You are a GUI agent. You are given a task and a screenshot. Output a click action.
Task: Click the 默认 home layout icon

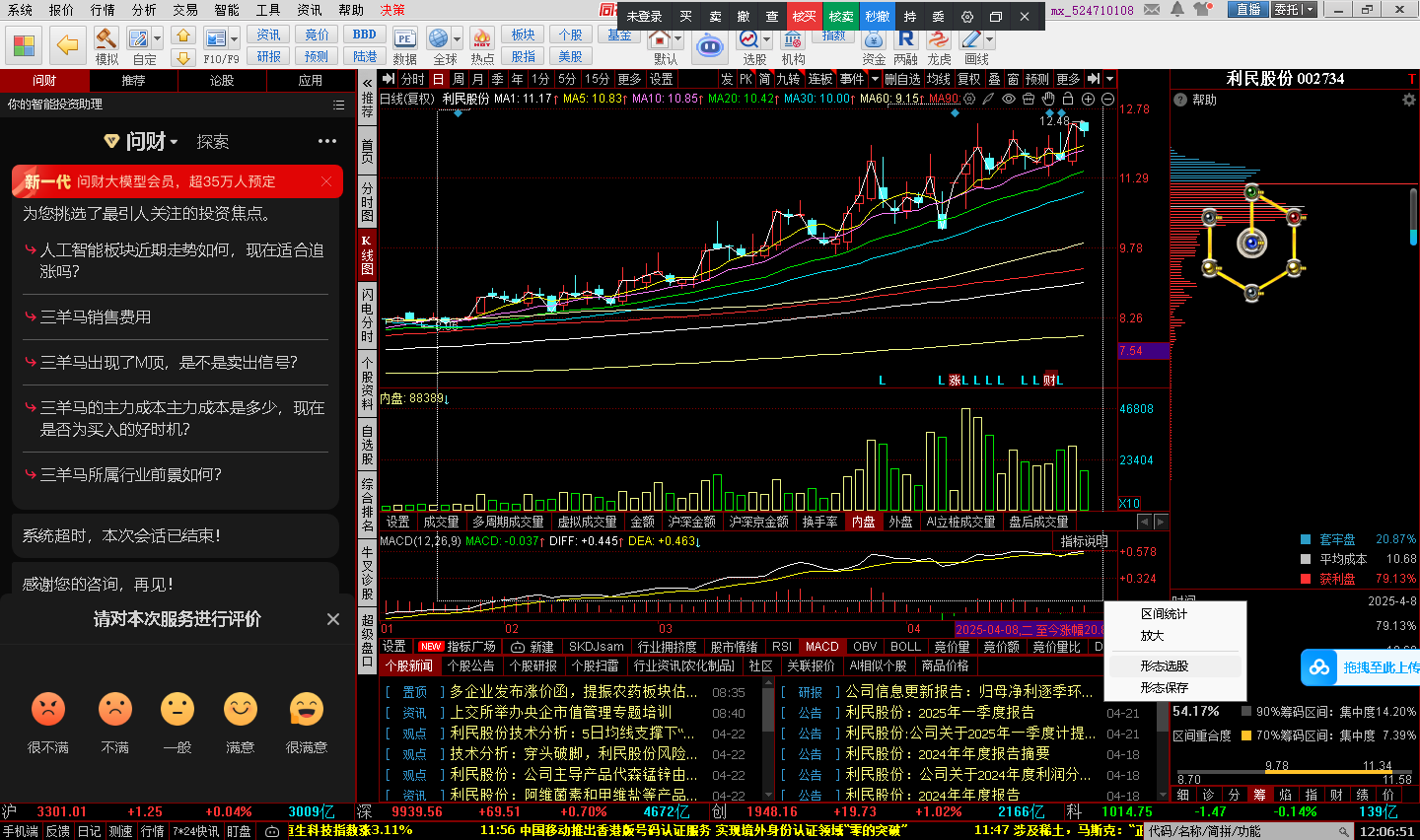(660, 38)
